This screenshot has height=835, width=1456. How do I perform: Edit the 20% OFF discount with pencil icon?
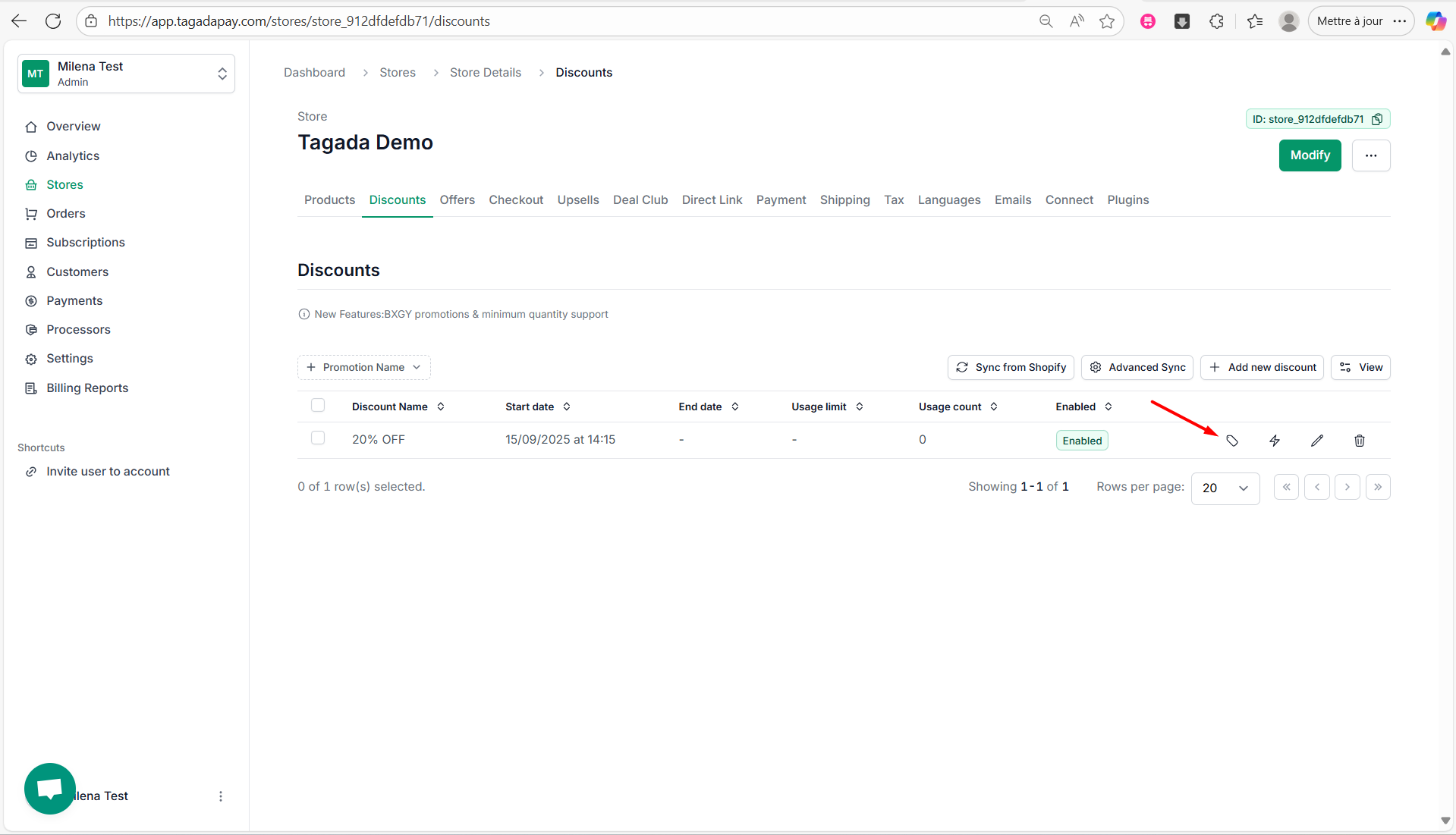click(x=1317, y=441)
